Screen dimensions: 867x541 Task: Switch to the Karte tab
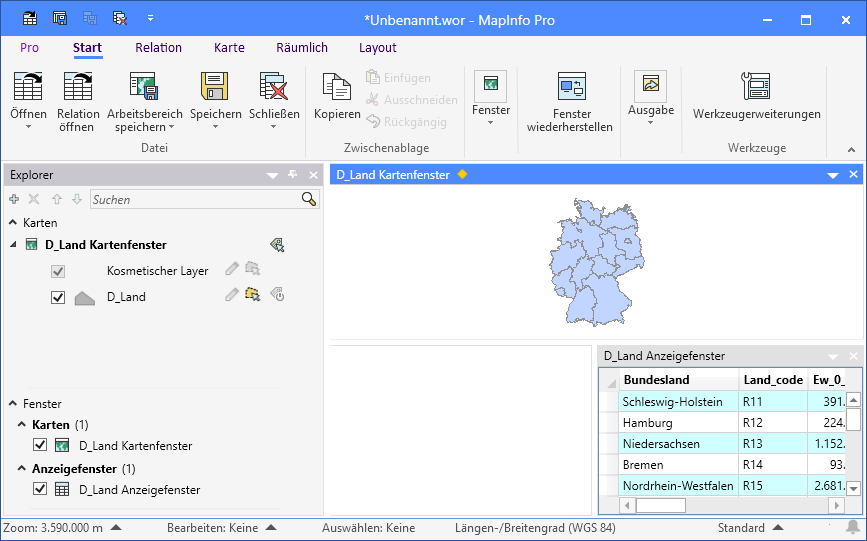[x=229, y=48]
